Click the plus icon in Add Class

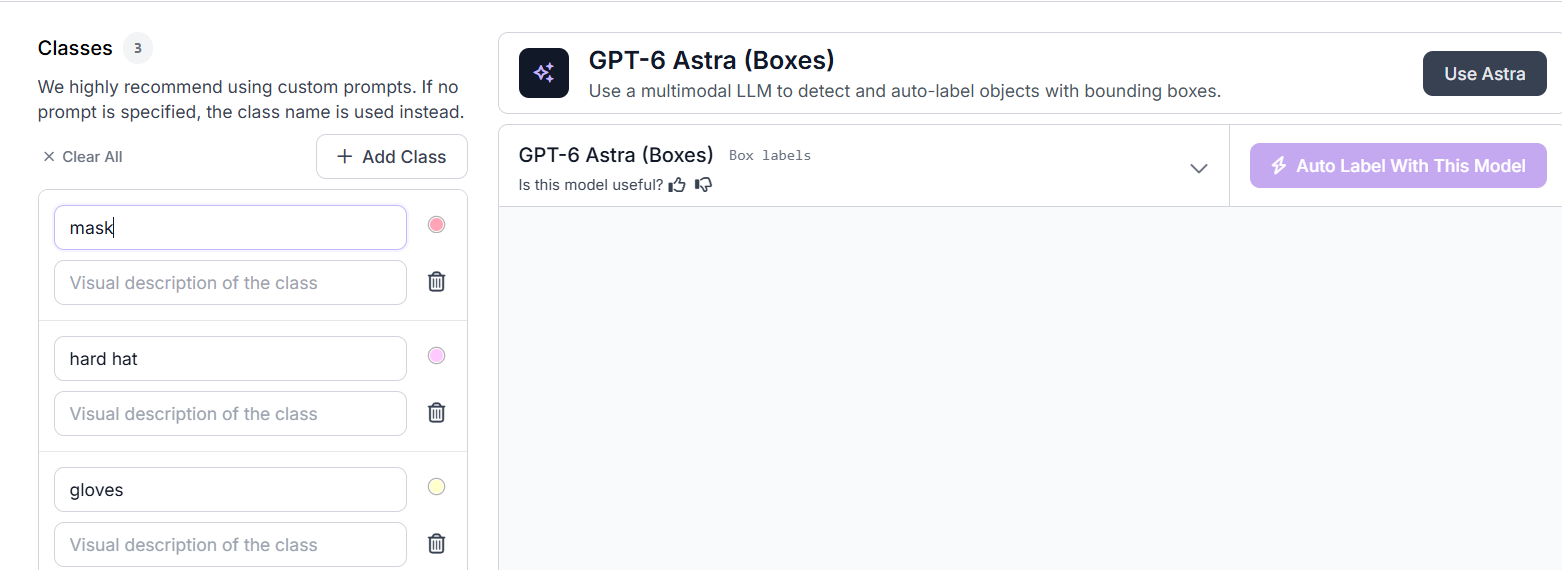click(x=345, y=157)
